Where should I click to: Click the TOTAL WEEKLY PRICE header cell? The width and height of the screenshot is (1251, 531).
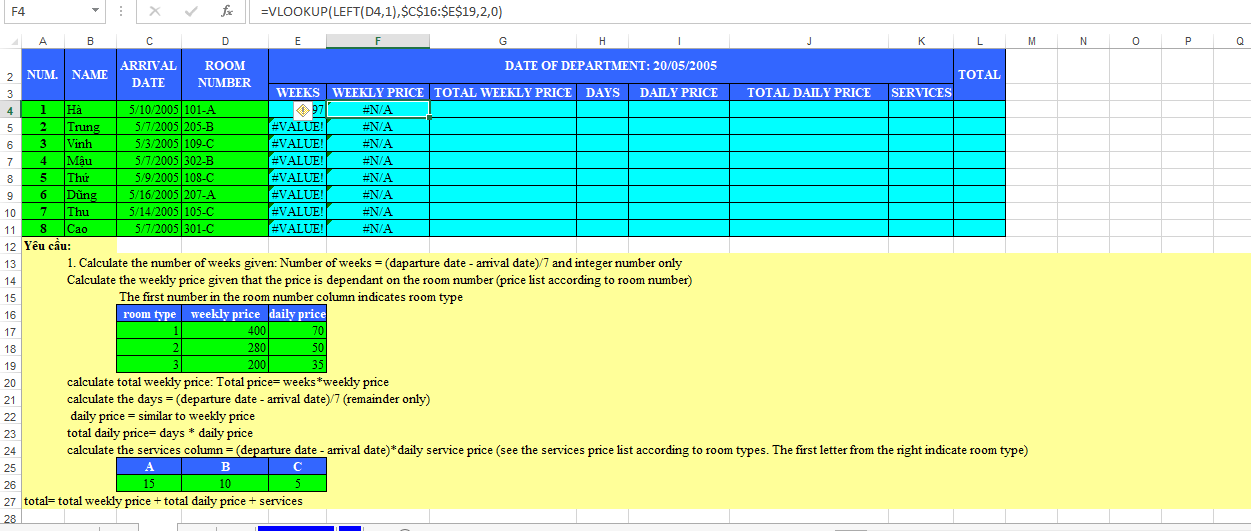click(x=503, y=92)
